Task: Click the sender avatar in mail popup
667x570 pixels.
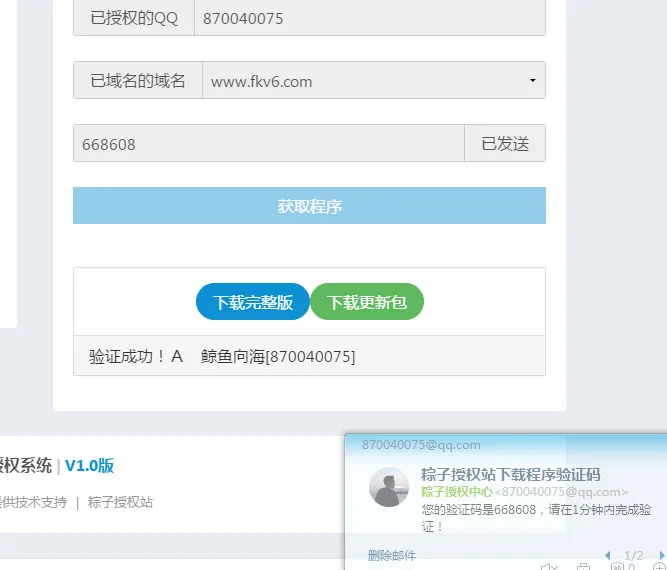Action: pyautogui.click(x=389, y=487)
